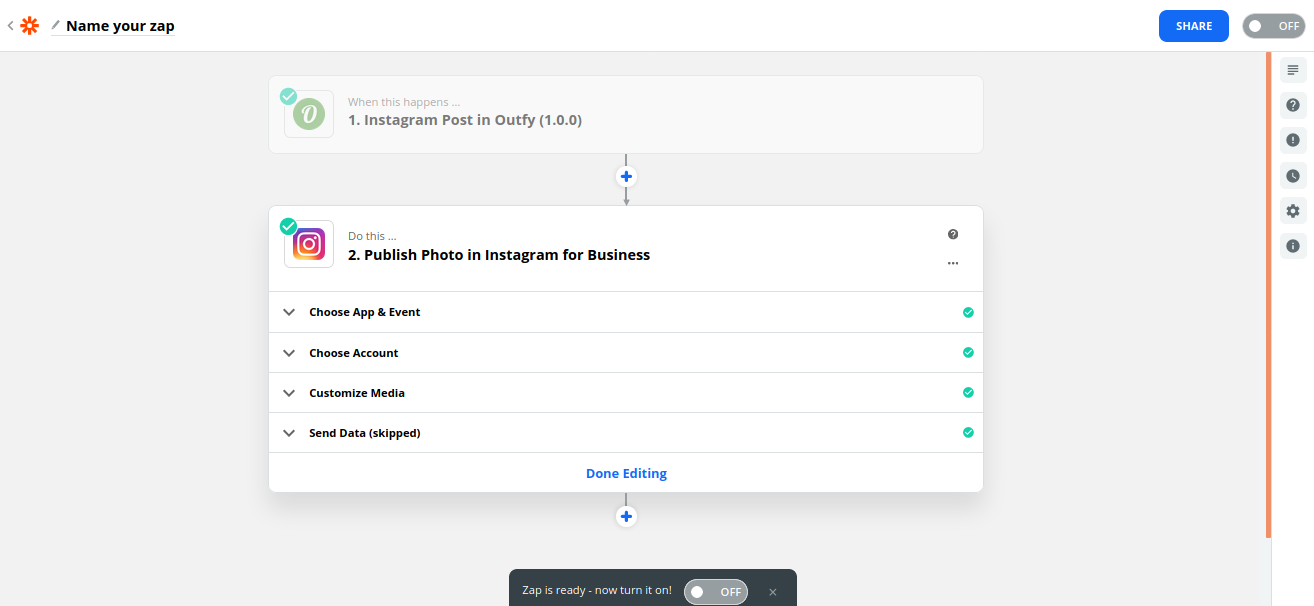Viewport: 1314px width, 606px height.
Task: Click the step 1 status checkmark badge
Action: (x=288, y=96)
